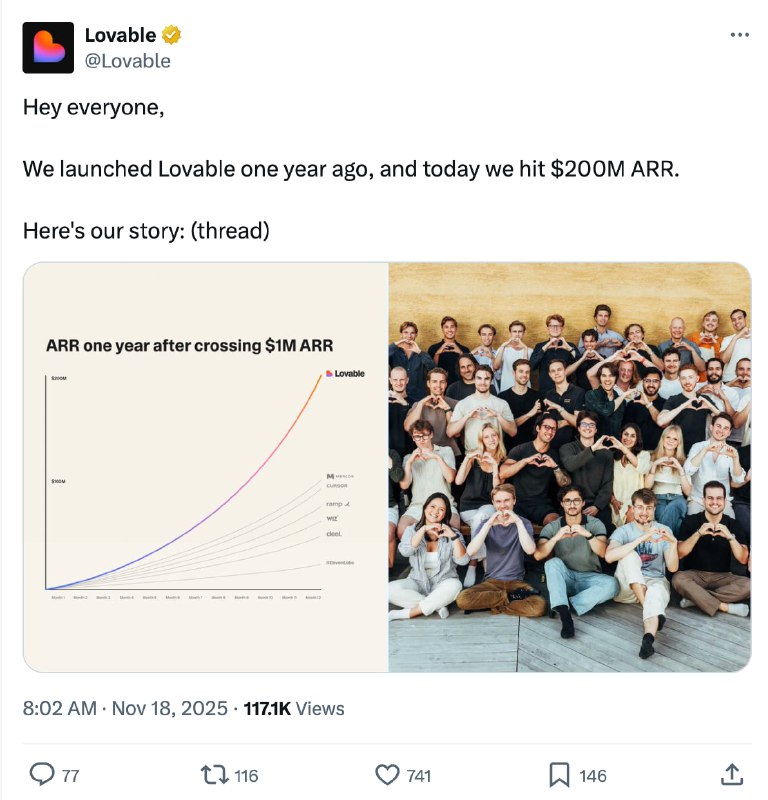Viewport: 768px width, 800px height.
Task: Click the 77 replies count
Action: pos(70,776)
